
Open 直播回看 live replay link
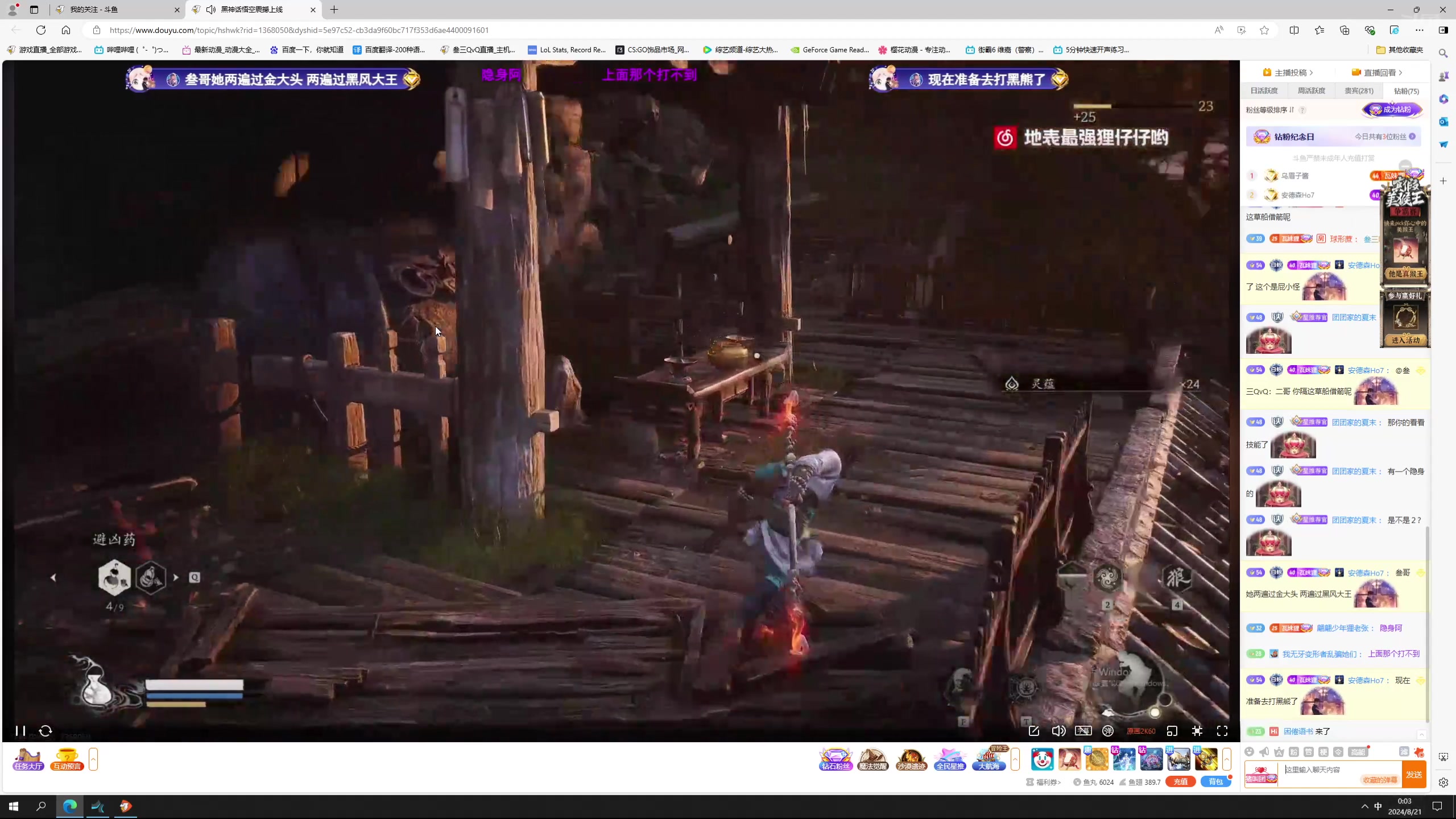tap(1377, 72)
